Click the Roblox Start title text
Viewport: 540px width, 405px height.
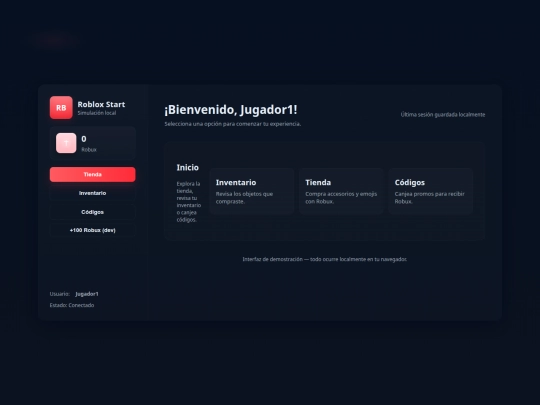pyautogui.click(x=101, y=104)
